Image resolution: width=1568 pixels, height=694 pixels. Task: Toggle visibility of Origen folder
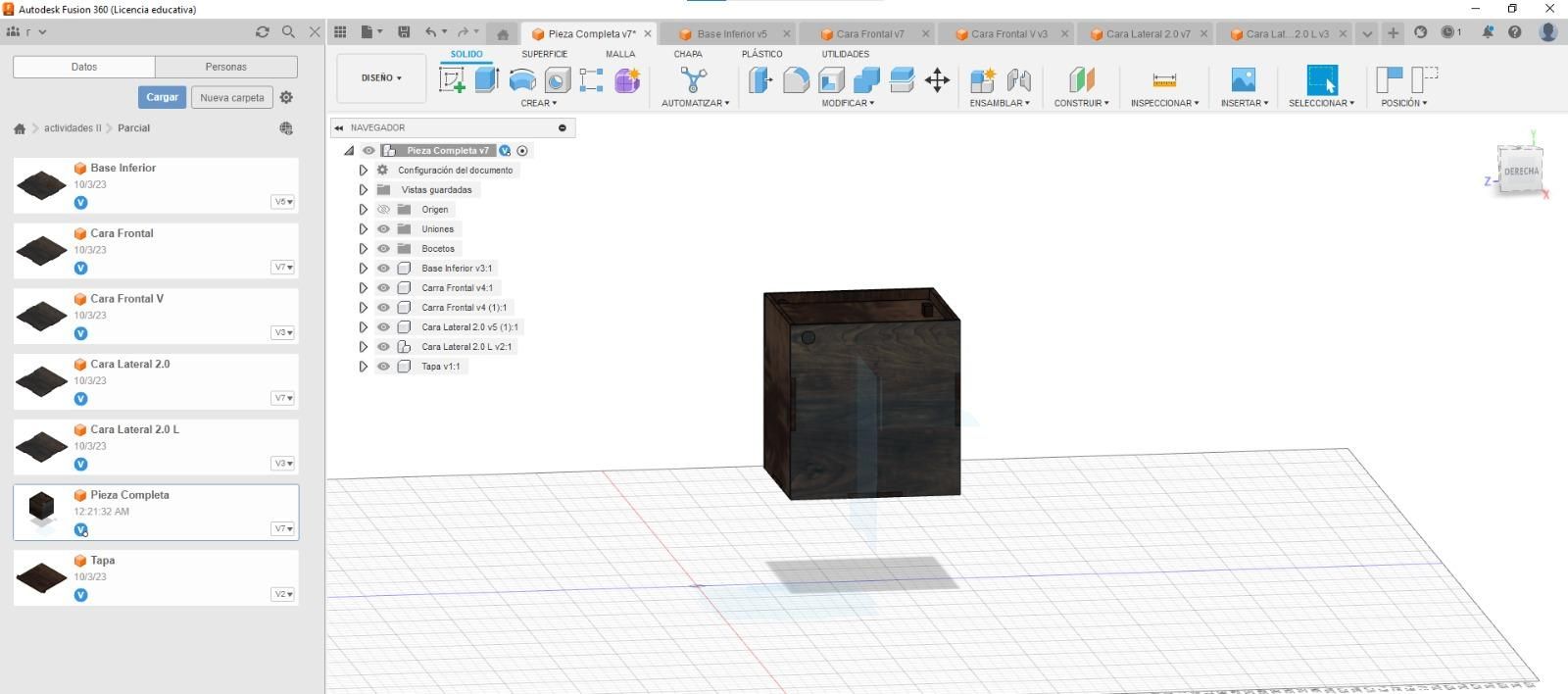point(383,209)
